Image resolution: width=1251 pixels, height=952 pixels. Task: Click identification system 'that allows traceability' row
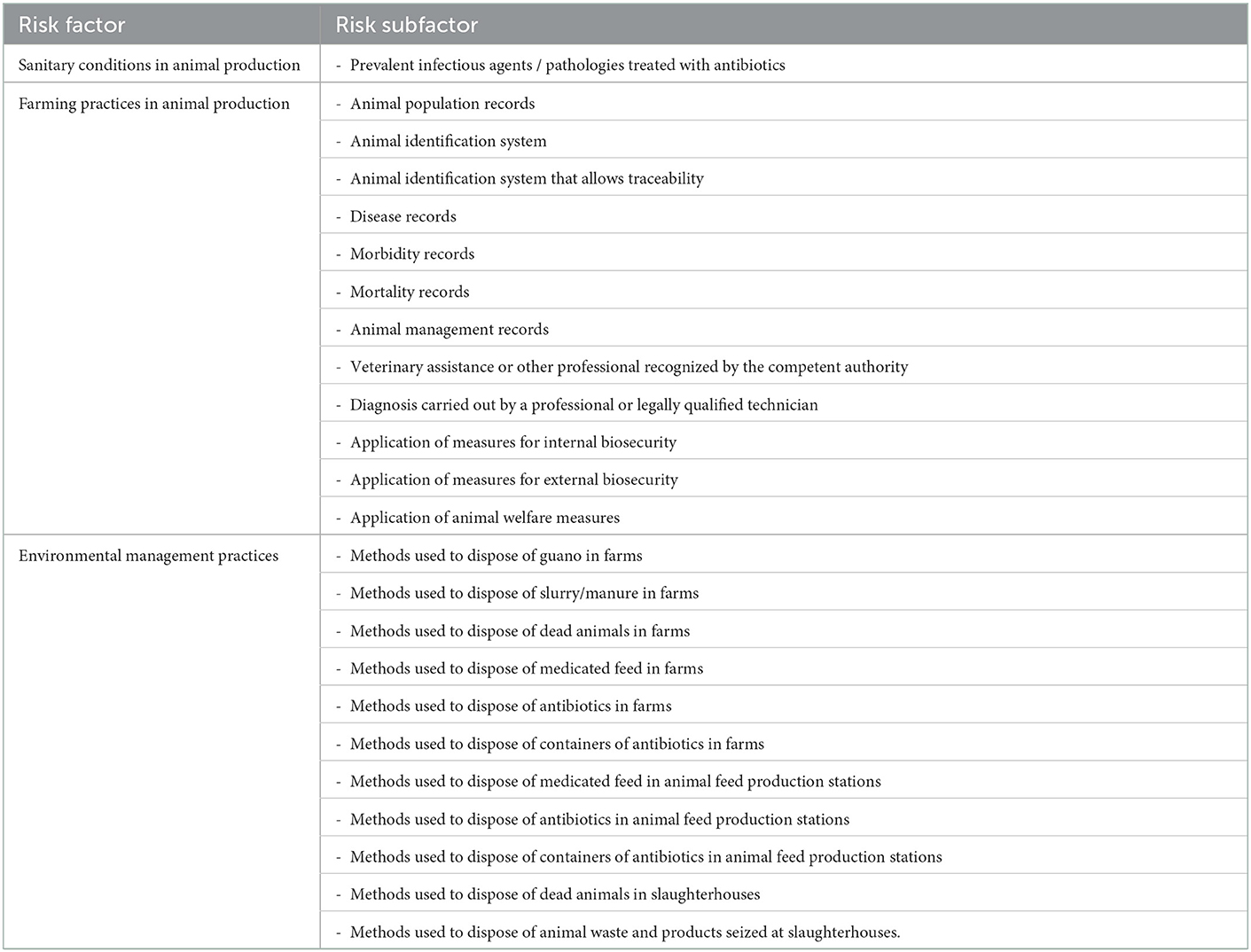click(x=784, y=178)
